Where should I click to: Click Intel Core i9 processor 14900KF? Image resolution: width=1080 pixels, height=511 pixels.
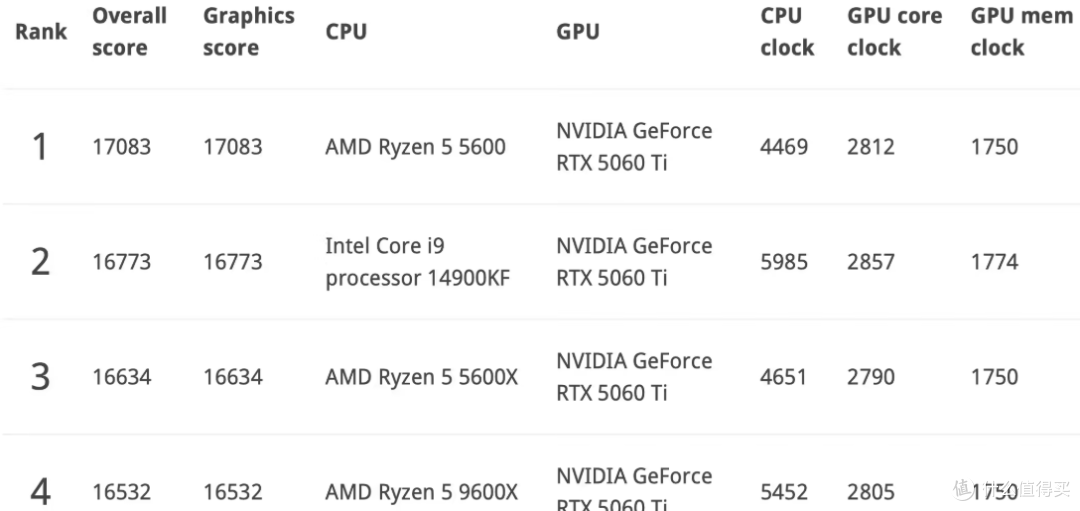coord(417,262)
